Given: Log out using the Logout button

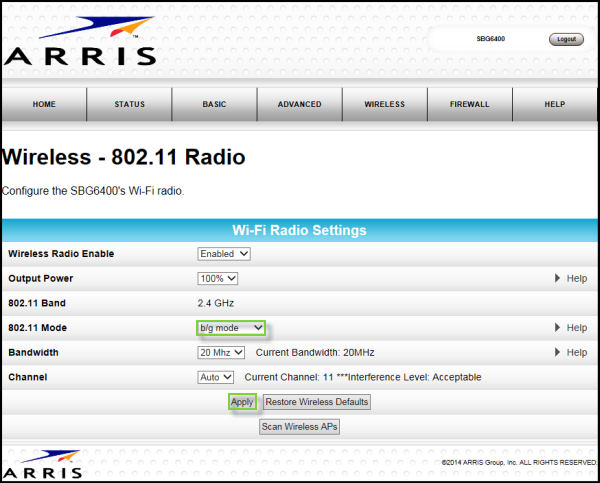Looking at the screenshot, I should pyautogui.click(x=566, y=39).
